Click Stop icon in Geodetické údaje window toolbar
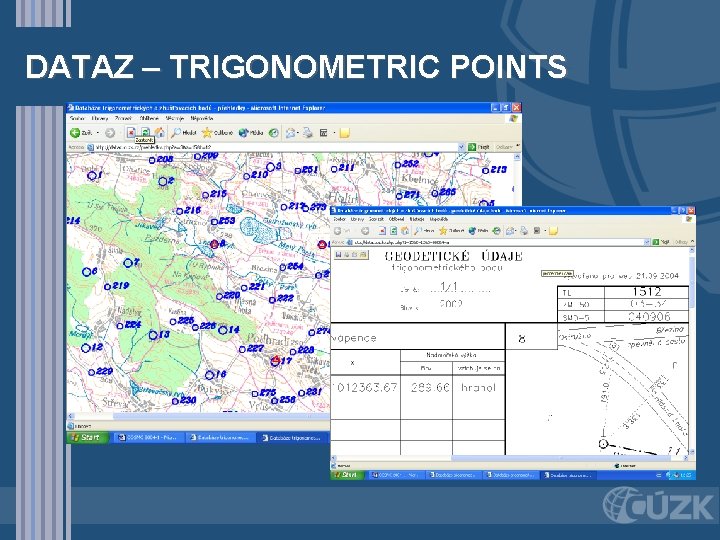The image size is (720, 540). (x=382, y=231)
